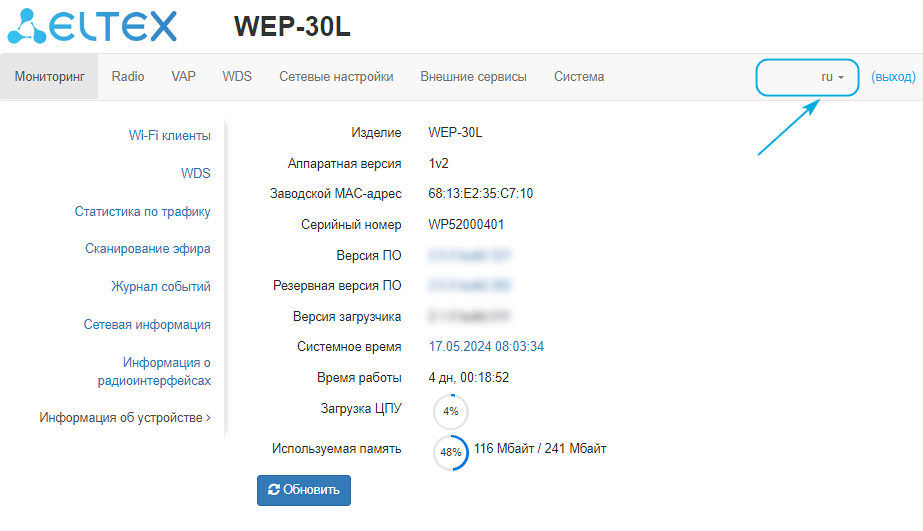Click the Версия ПО label
This screenshot has height=531, width=923.
369,255
